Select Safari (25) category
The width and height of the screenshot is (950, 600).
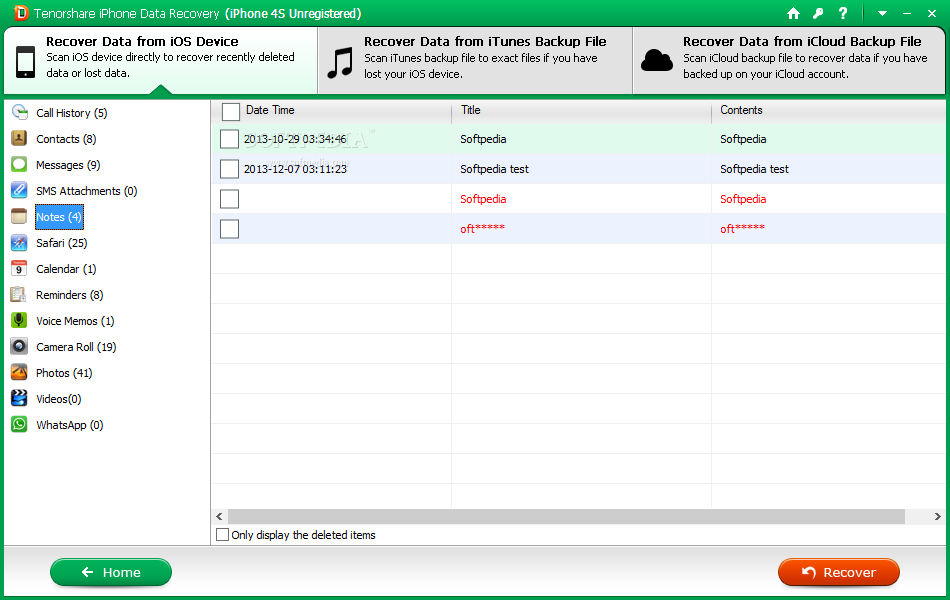coord(61,243)
